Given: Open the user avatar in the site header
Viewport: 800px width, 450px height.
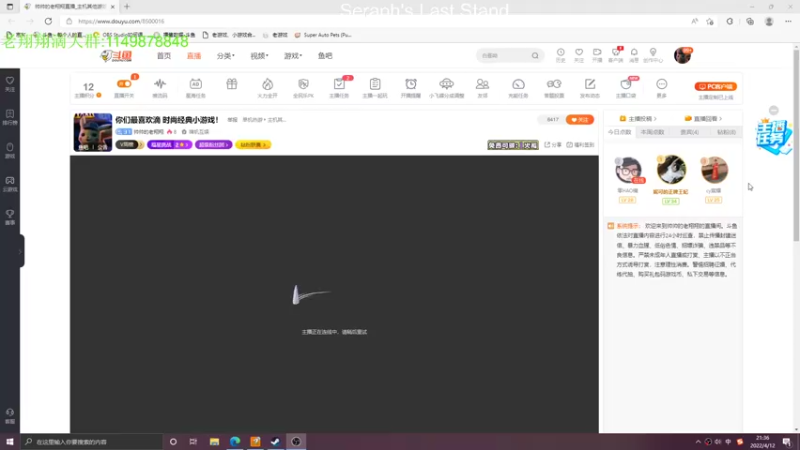Looking at the screenshot, I should (683, 55).
